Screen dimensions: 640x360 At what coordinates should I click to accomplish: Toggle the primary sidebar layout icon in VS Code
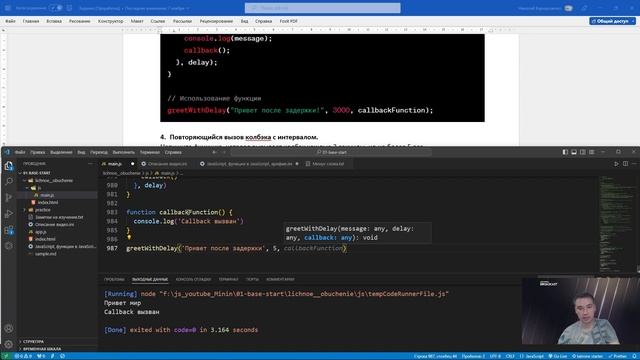(x=565, y=152)
